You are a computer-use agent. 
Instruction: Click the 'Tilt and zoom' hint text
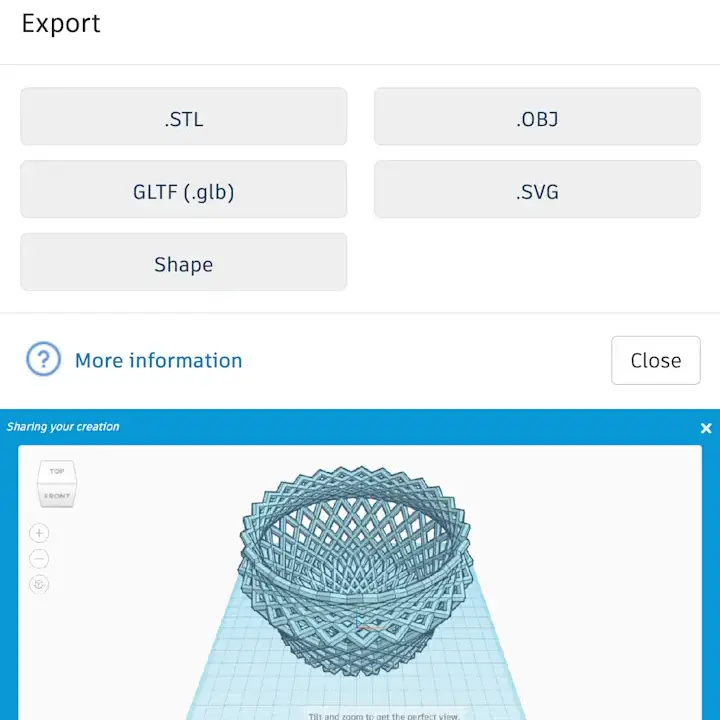[x=383, y=716]
